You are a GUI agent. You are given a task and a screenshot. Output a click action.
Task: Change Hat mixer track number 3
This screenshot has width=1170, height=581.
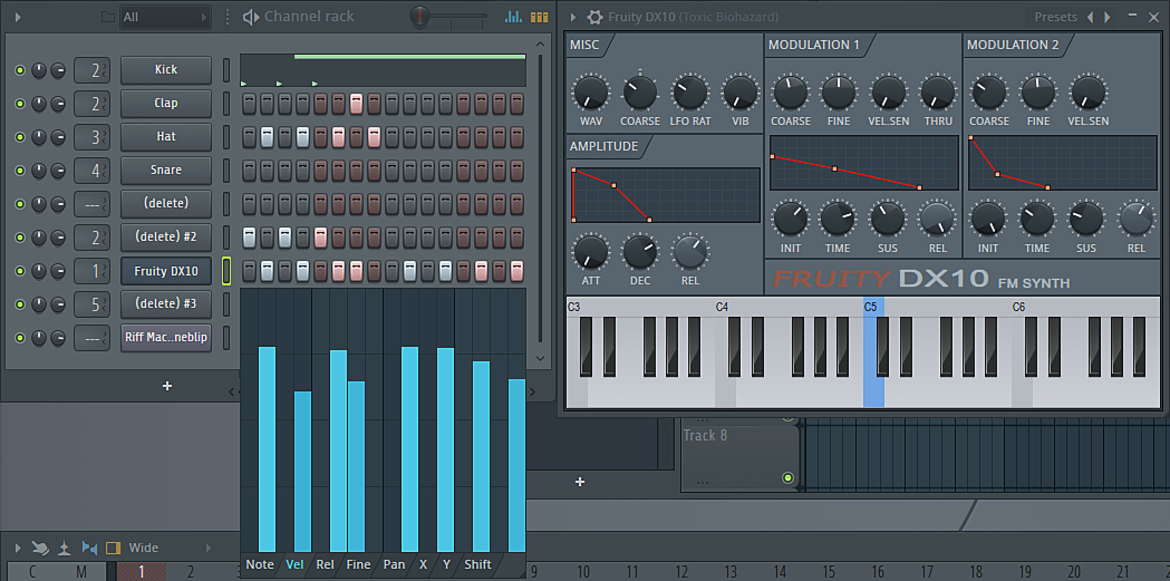92,137
